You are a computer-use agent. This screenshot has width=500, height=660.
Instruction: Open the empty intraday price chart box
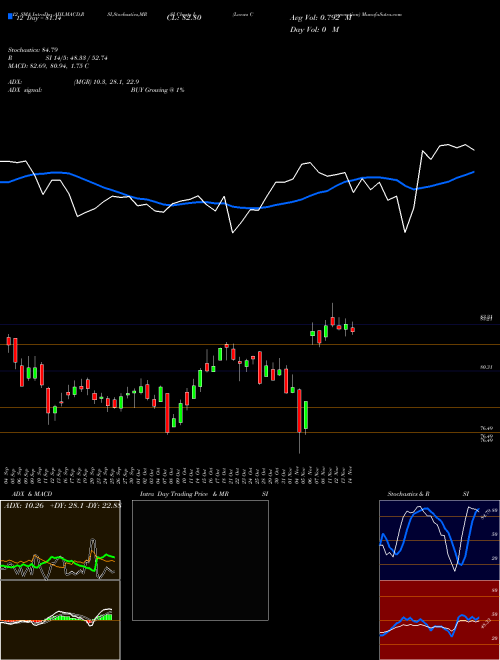pos(200,560)
